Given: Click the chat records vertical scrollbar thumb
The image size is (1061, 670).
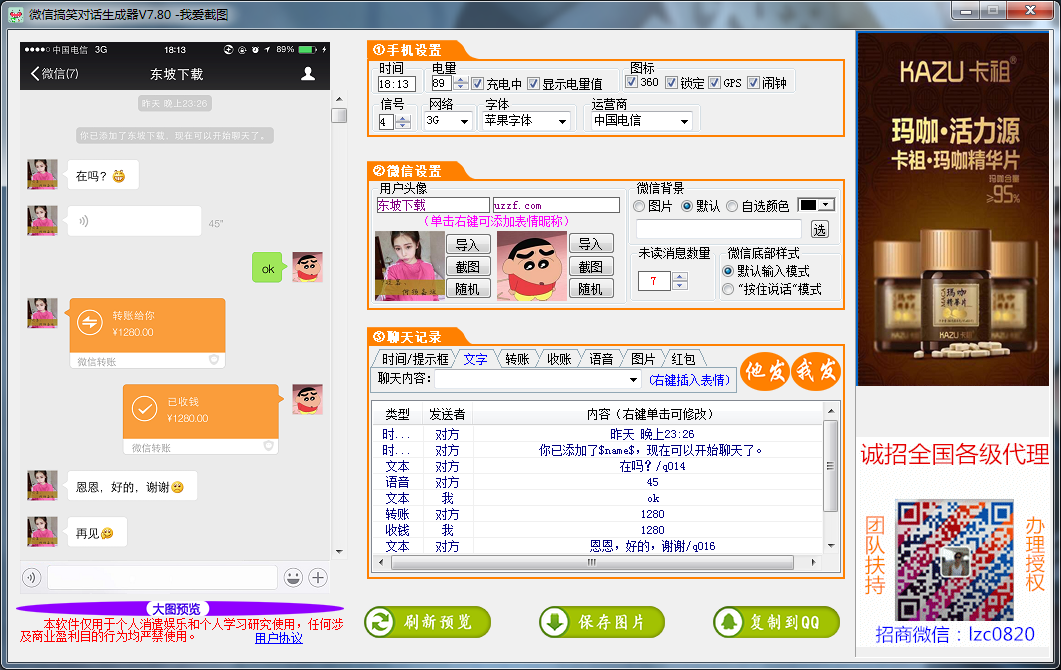Looking at the screenshot, I should 830,466.
